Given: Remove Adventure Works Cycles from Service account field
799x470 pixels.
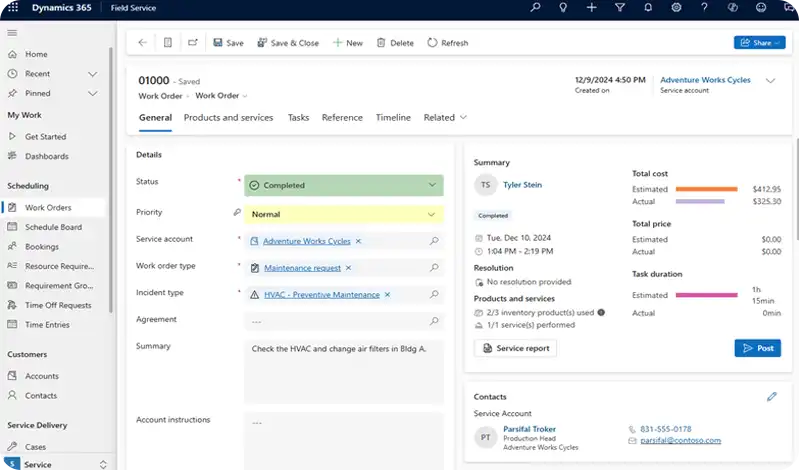Looking at the screenshot, I should [x=358, y=241].
